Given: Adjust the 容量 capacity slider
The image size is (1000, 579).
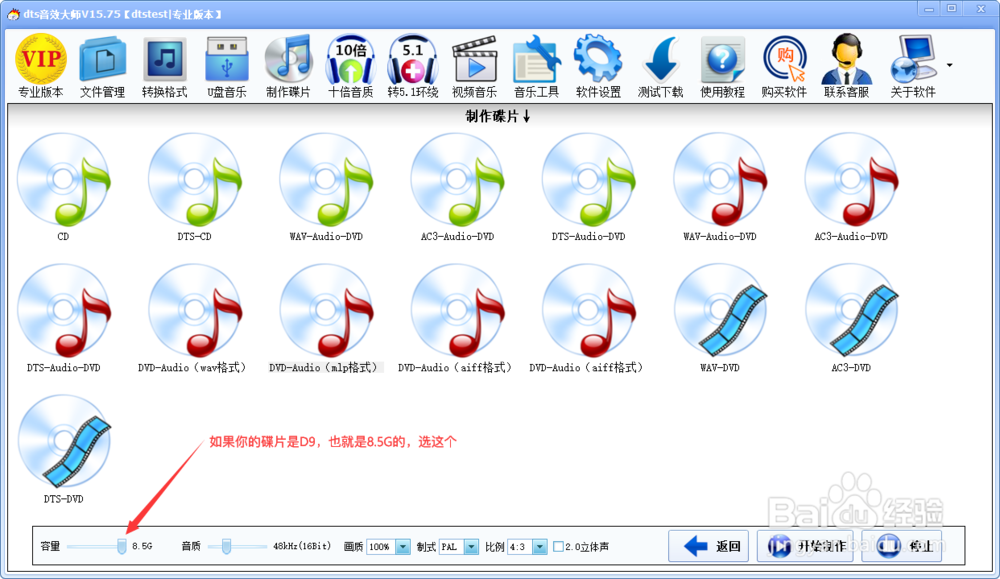Looking at the screenshot, I should [x=118, y=546].
